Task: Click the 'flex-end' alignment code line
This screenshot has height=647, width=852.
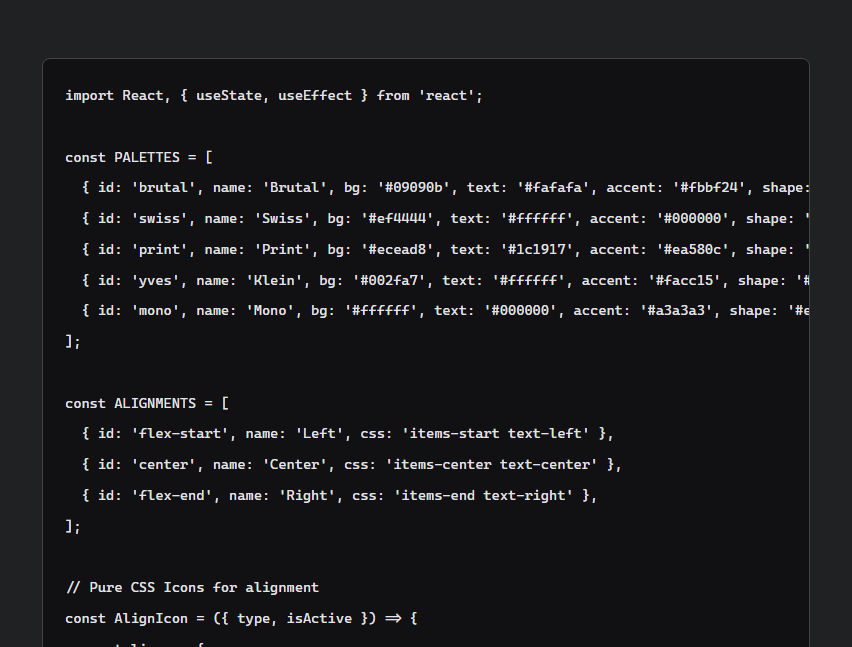Action: pos(340,495)
